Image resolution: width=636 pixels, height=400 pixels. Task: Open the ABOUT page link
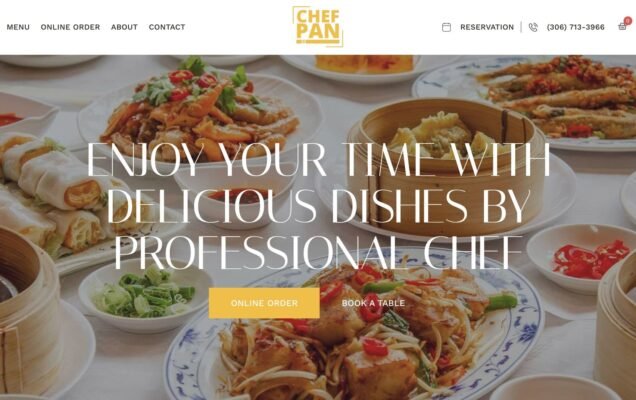click(x=124, y=27)
